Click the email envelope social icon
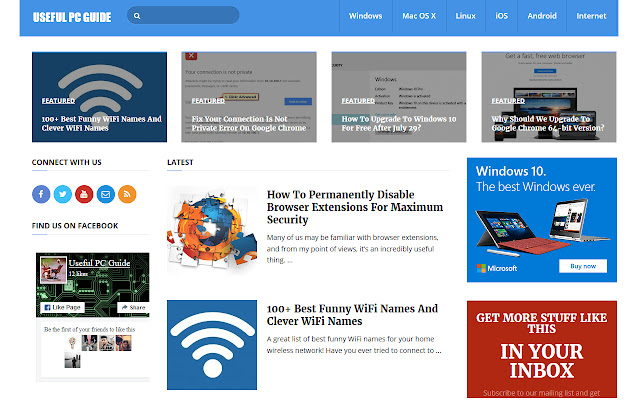The width and height of the screenshot is (640, 400). click(106, 194)
